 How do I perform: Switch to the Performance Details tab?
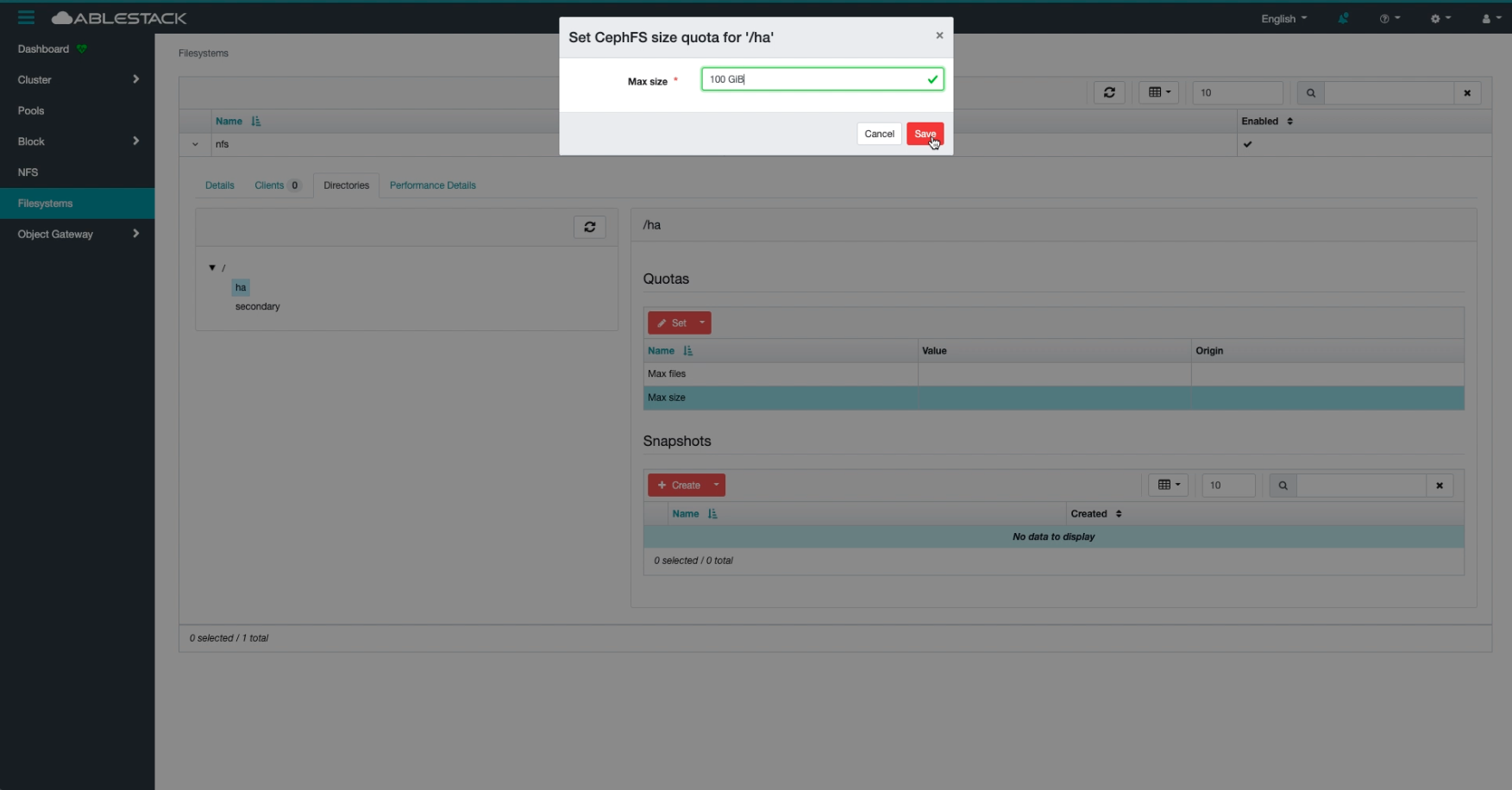coord(432,185)
